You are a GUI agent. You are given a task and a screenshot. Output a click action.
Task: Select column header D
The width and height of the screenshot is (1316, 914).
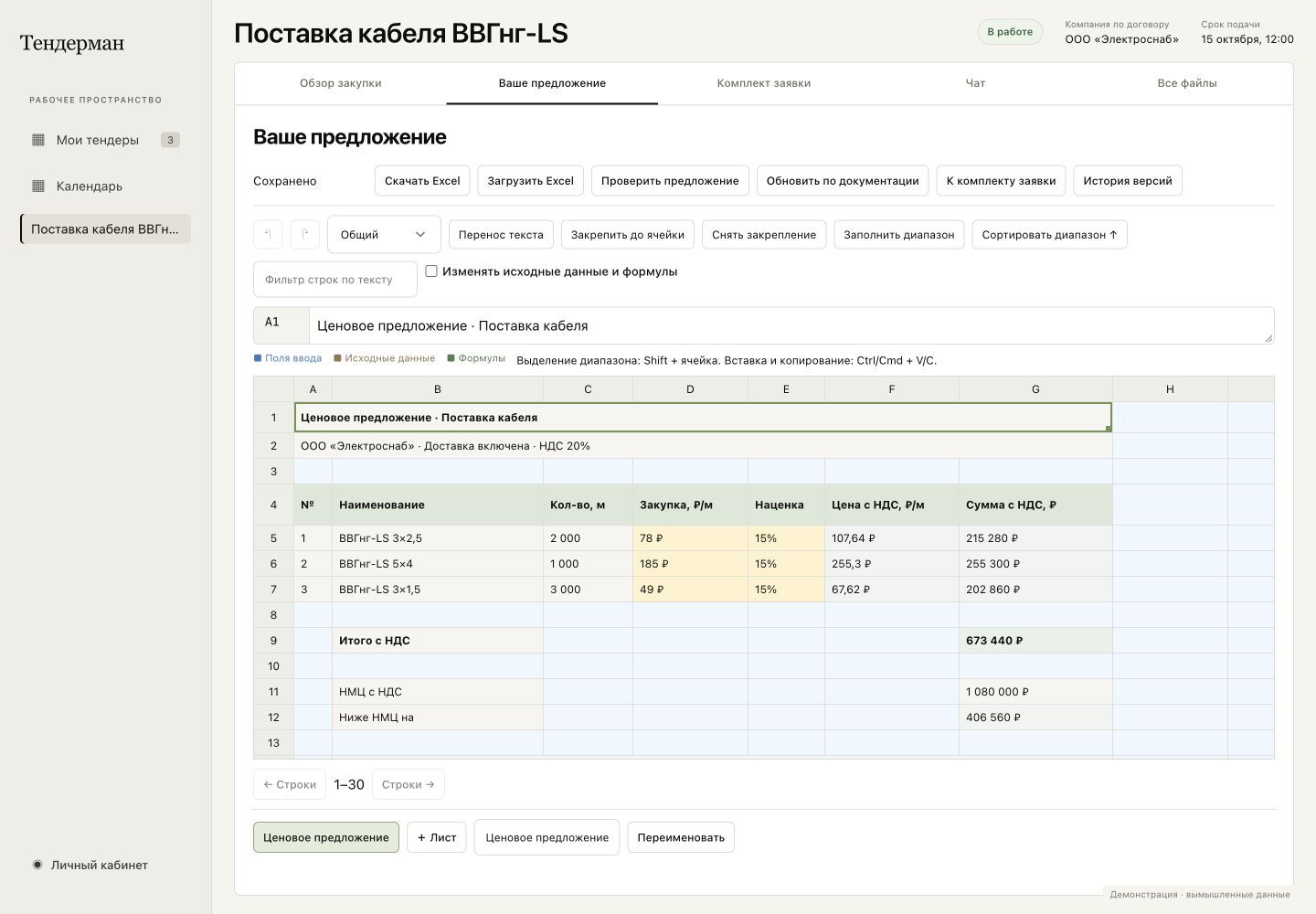point(690,389)
